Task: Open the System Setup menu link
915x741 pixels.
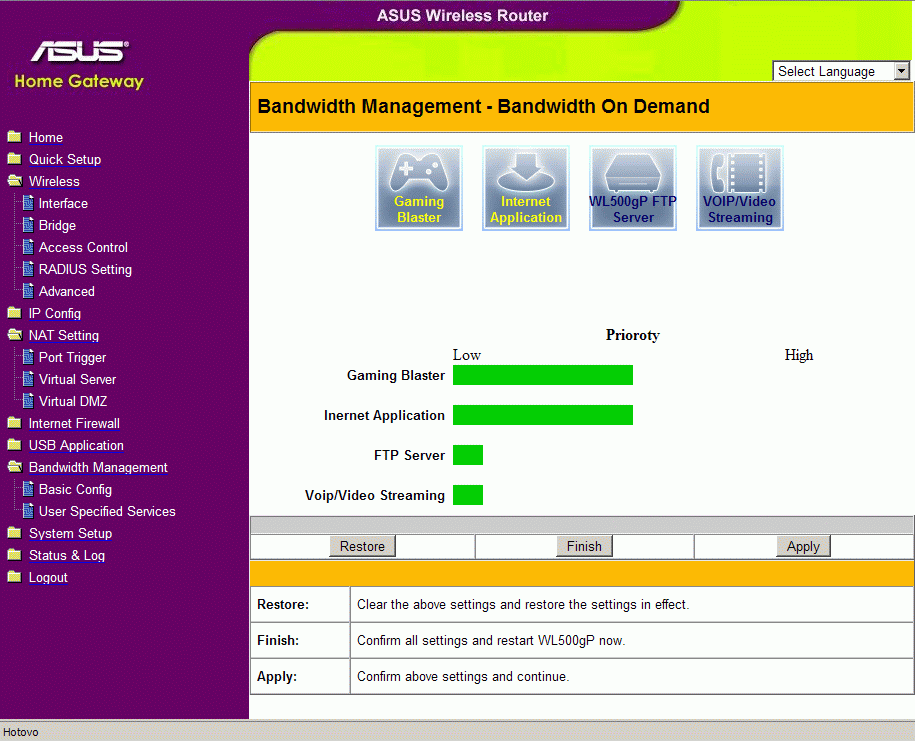Action: [x=71, y=534]
